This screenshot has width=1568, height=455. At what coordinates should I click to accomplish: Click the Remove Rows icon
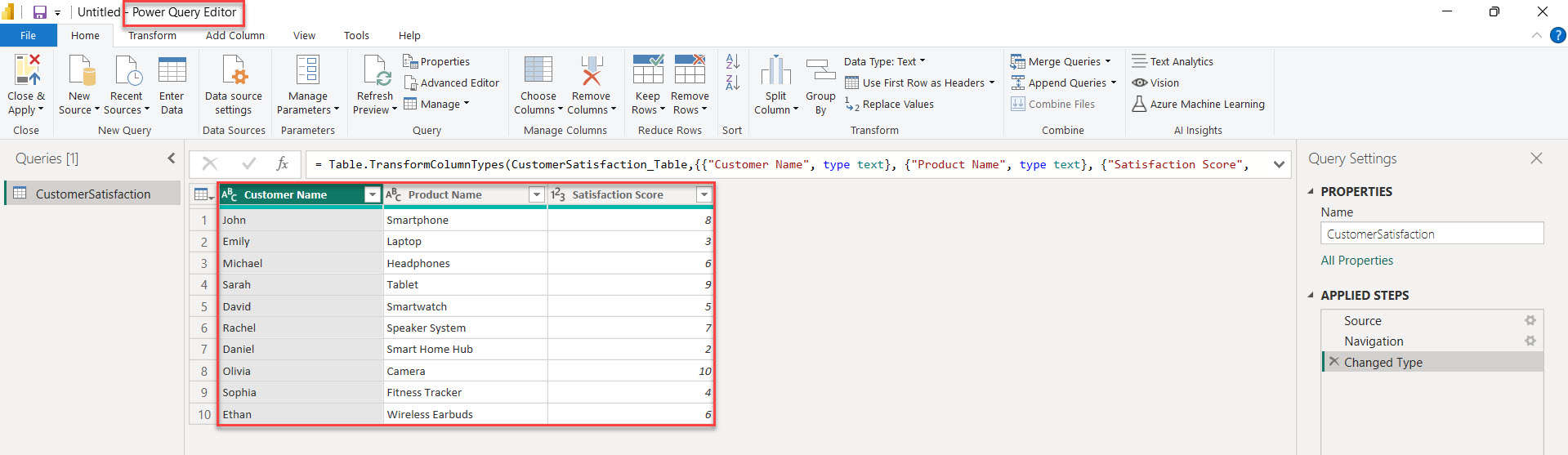tap(690, 70)
